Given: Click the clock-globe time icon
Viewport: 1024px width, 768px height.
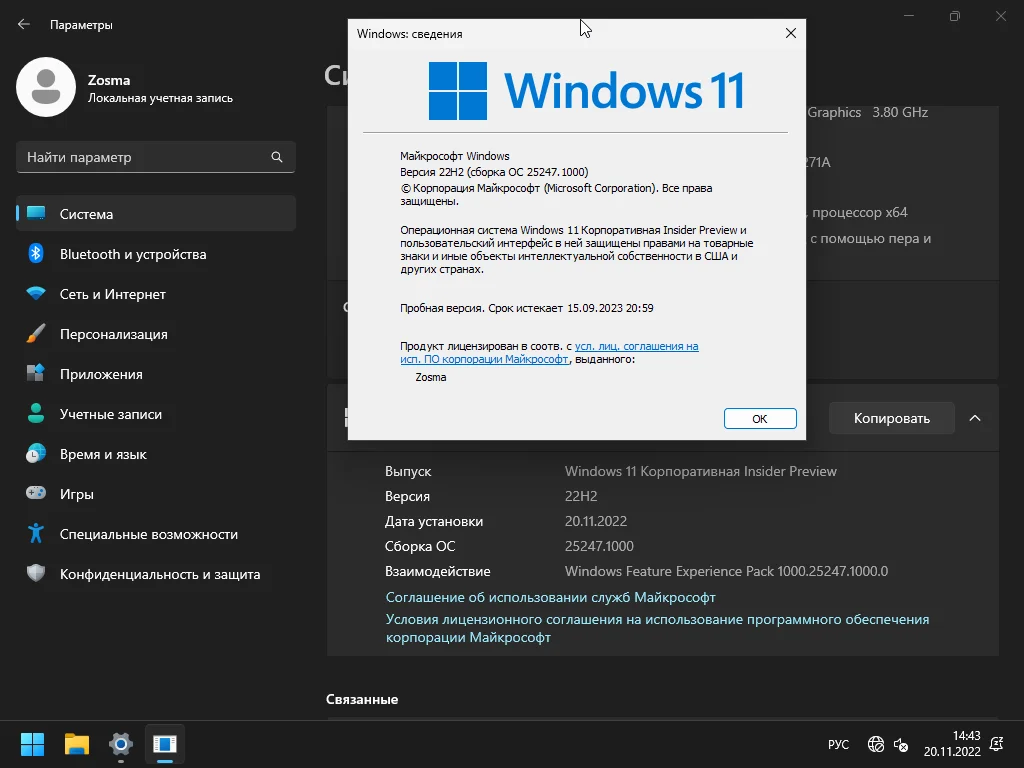Looking at the screenshot, I should pos(36,453).
